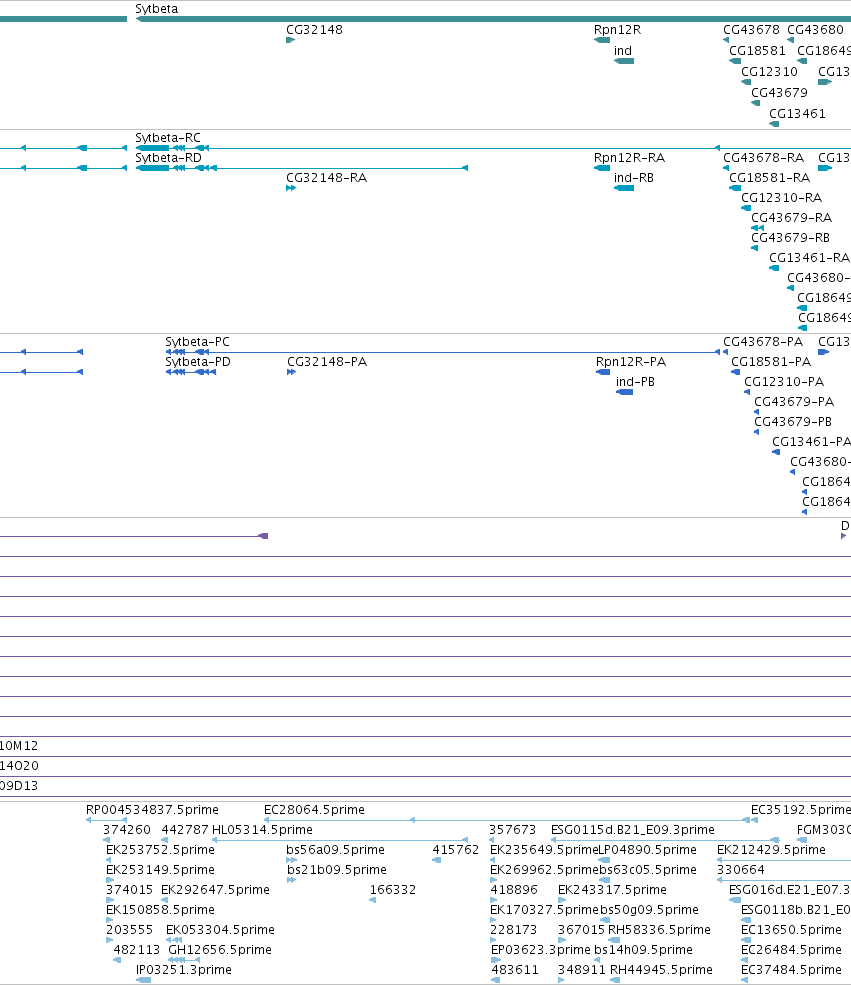
Task: Click the EC13650.5prime EST label
Action: tap(791, 930)
